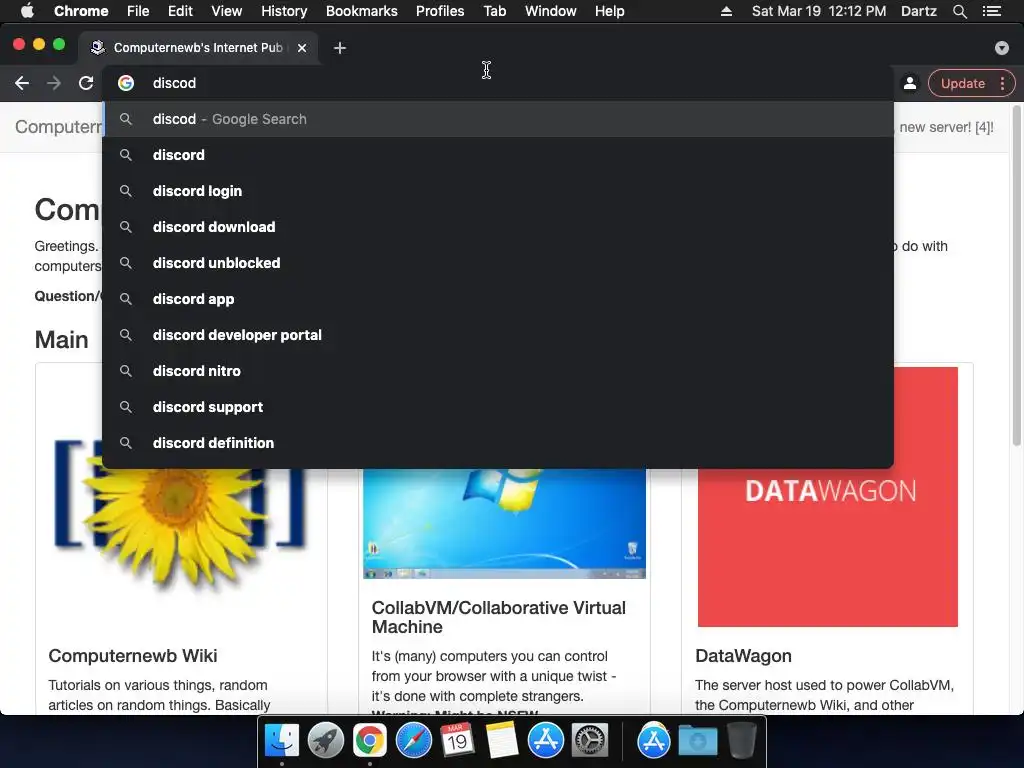Viewport: 1024px width, 768px height.
Task: Click the forward navigation arrow
Action: (54, 83)
